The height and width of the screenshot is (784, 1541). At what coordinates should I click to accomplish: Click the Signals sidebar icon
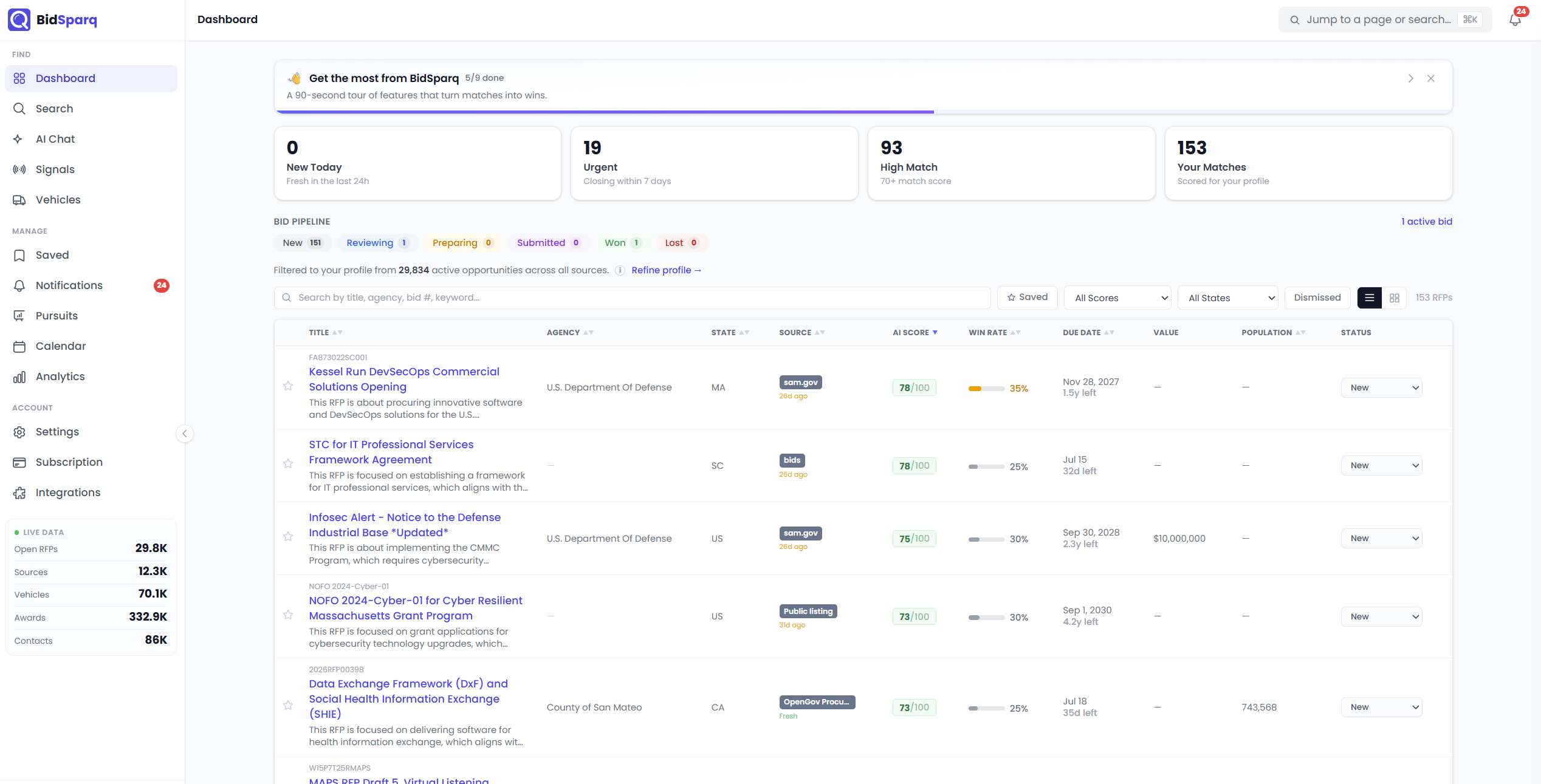19,169
